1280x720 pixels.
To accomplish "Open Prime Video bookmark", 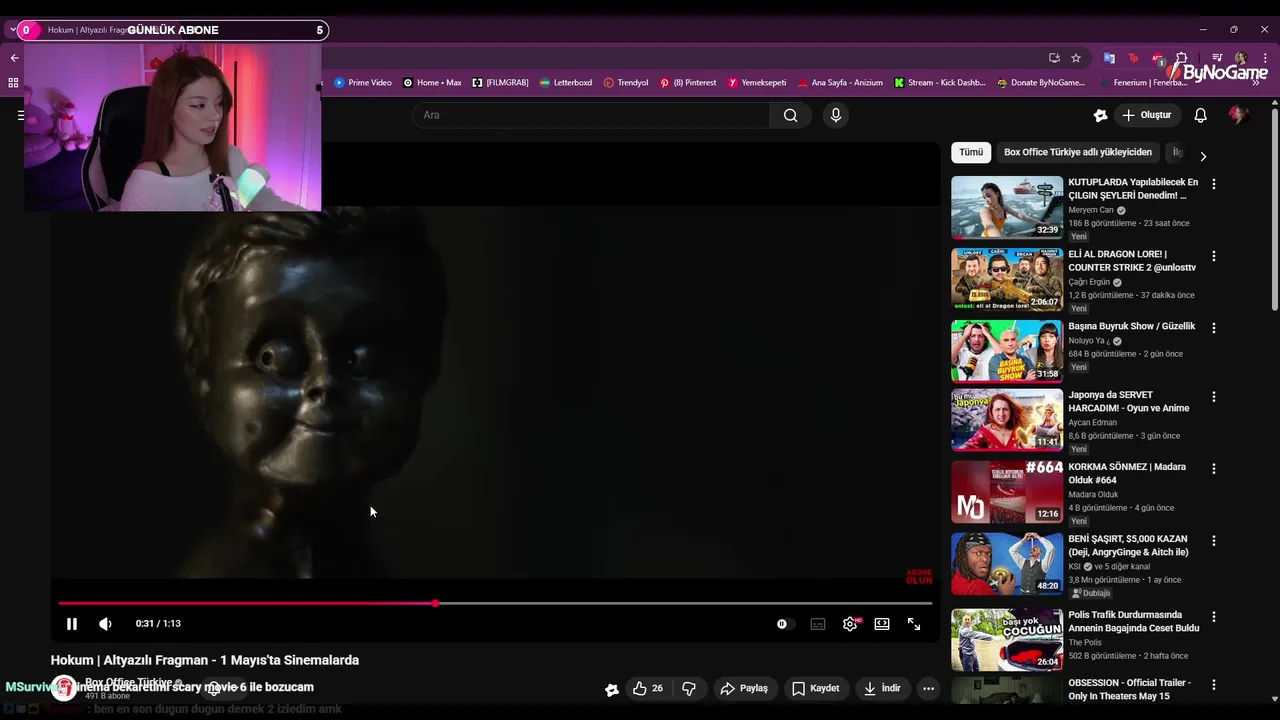I will click(363, 83).
